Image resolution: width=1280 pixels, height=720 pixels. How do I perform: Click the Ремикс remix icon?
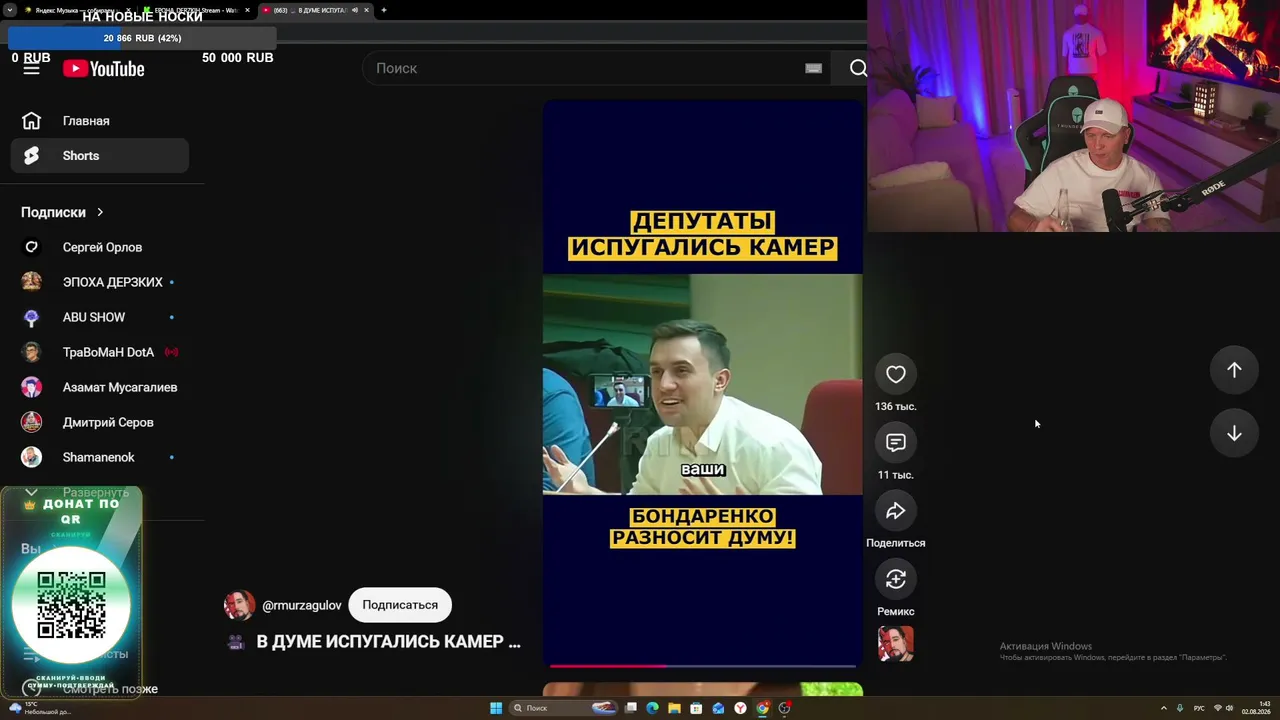coord(896,579)
